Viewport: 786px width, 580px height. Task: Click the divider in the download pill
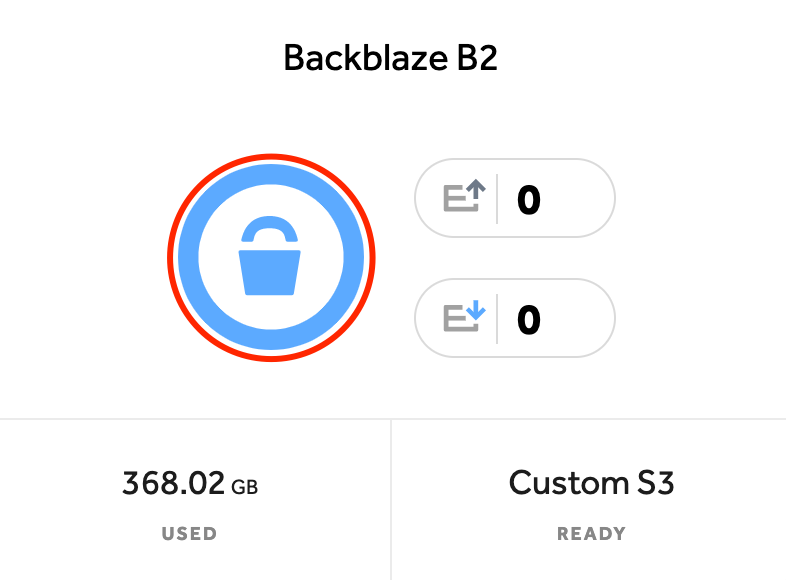click(497, 319)
